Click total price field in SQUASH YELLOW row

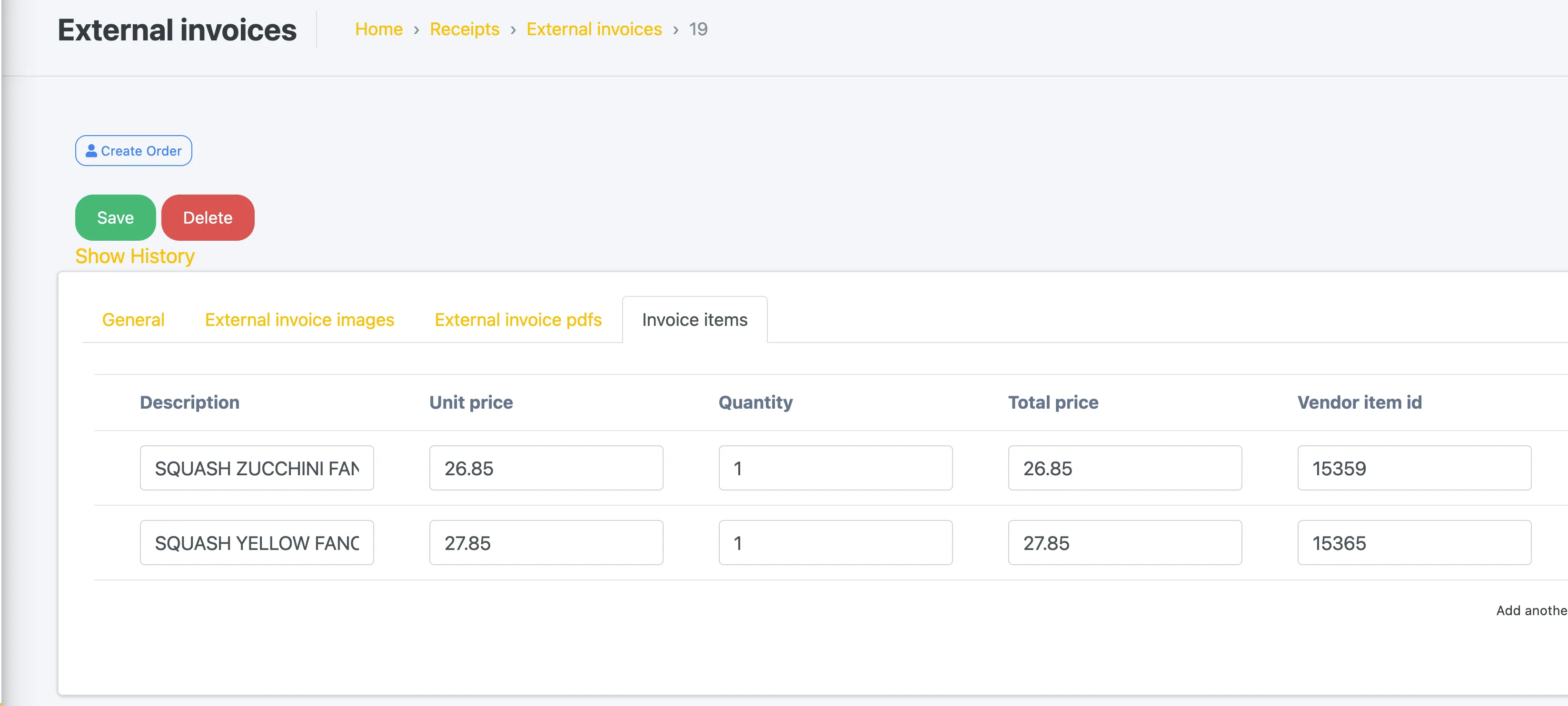coord(1125,543)
